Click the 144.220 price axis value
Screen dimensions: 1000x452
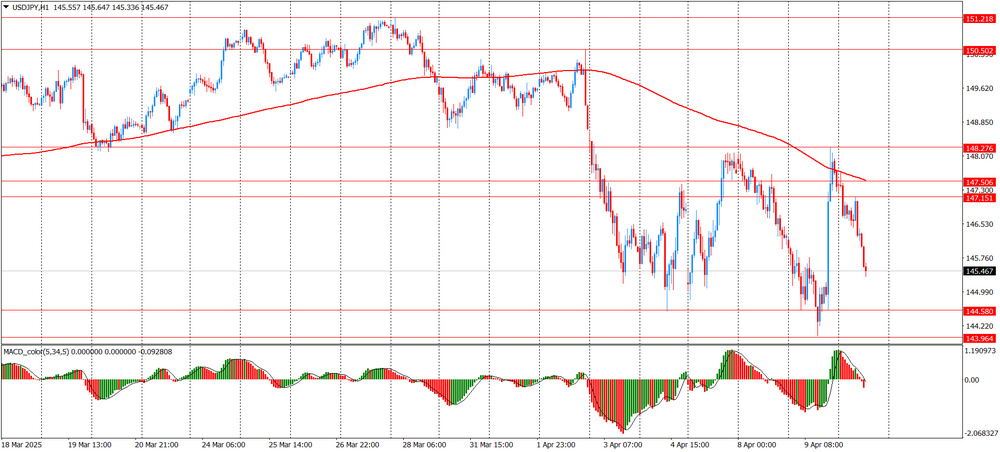(x=978, y=326)
